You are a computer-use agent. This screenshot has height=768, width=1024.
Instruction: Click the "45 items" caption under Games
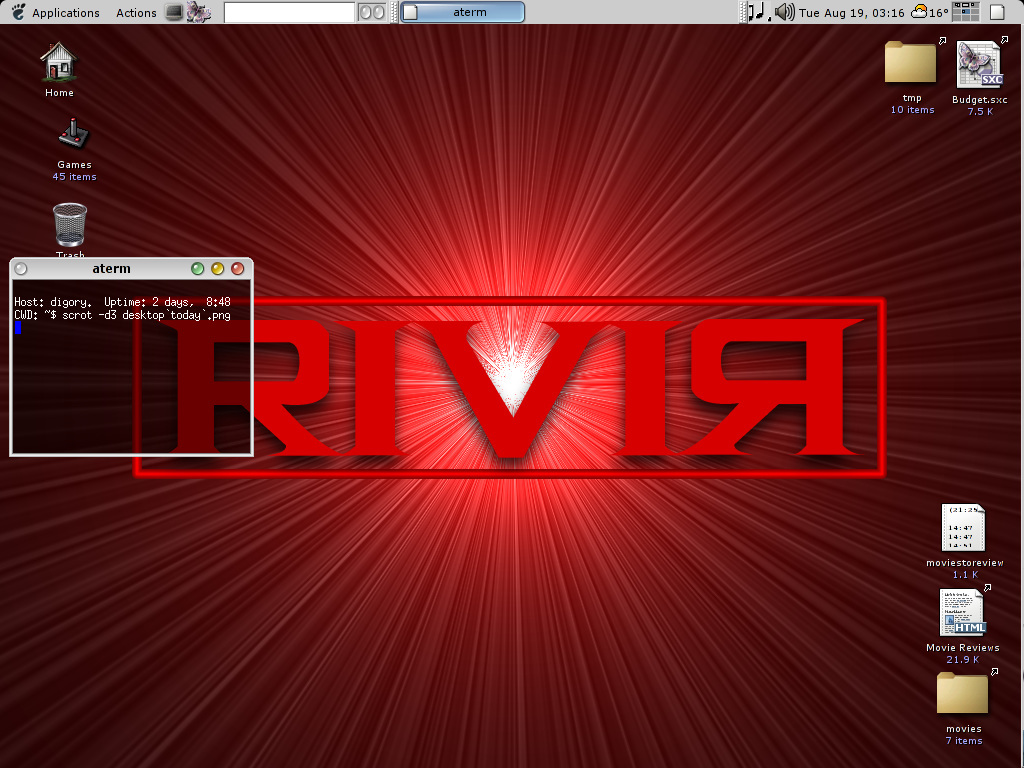(x=74, y=177)
